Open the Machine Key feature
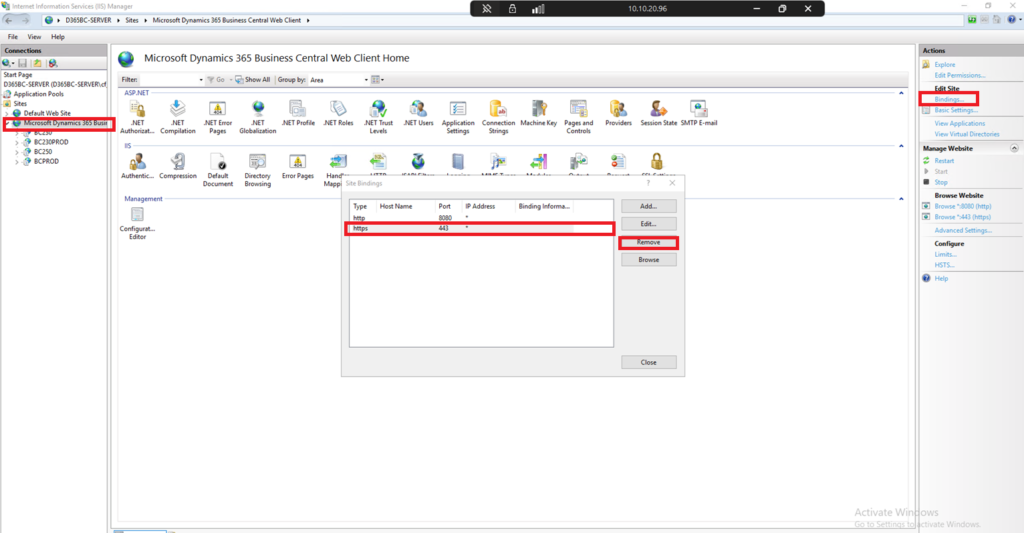The width and height of the screenshot is (1024, 533). point(538,113)
